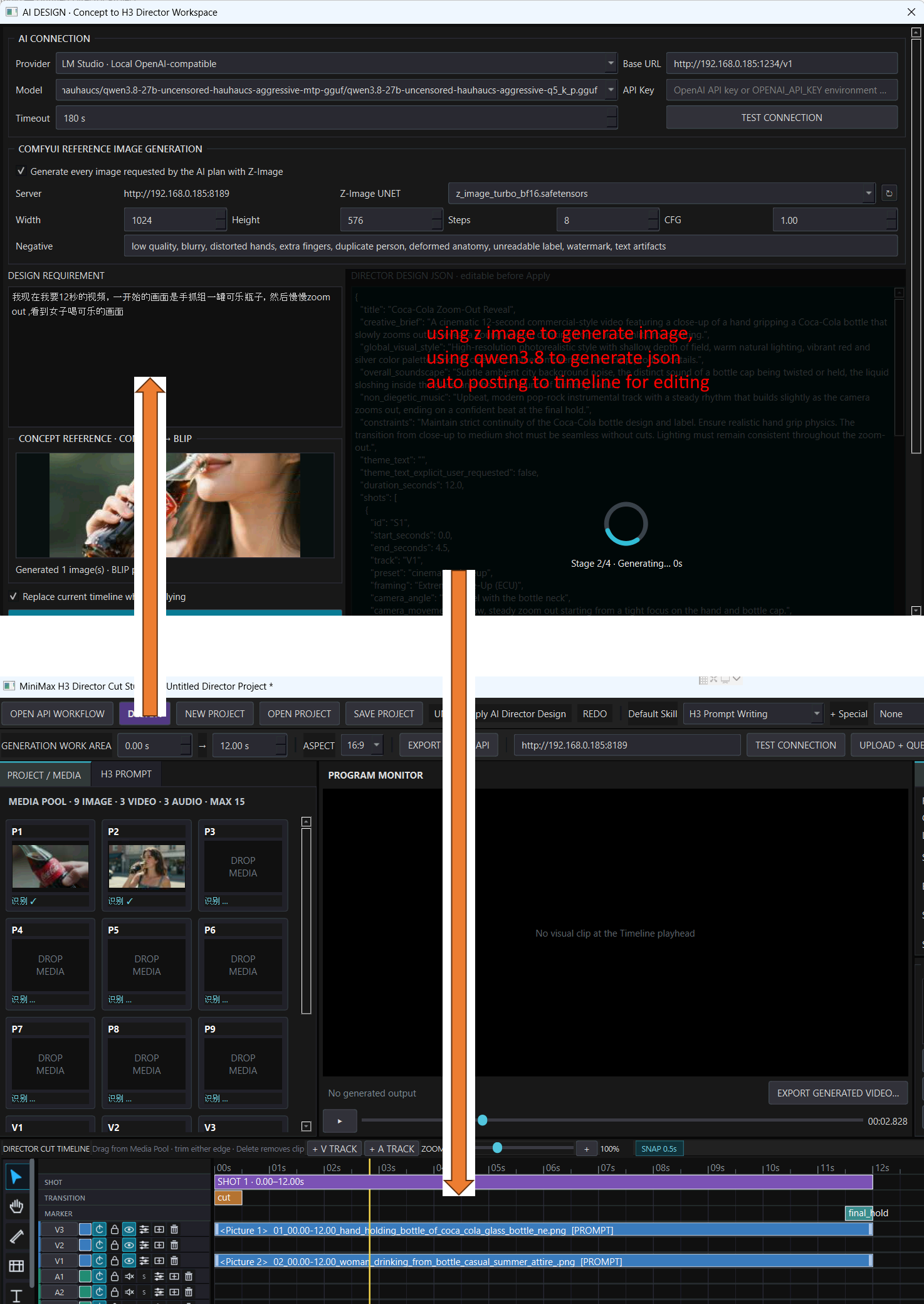Switch to the PROJECT / MEDIA tab

pyautogui.click(x=44, y=775)
